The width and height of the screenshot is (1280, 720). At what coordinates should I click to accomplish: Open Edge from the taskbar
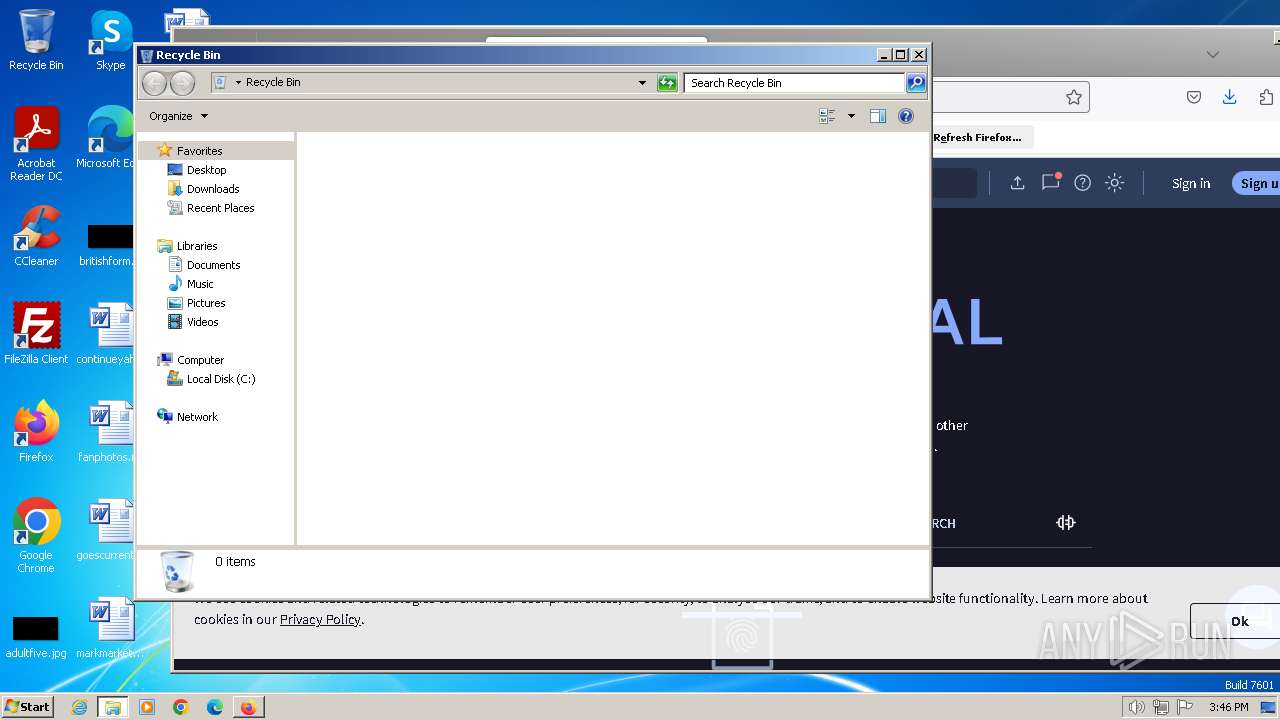tap(215, 707)
